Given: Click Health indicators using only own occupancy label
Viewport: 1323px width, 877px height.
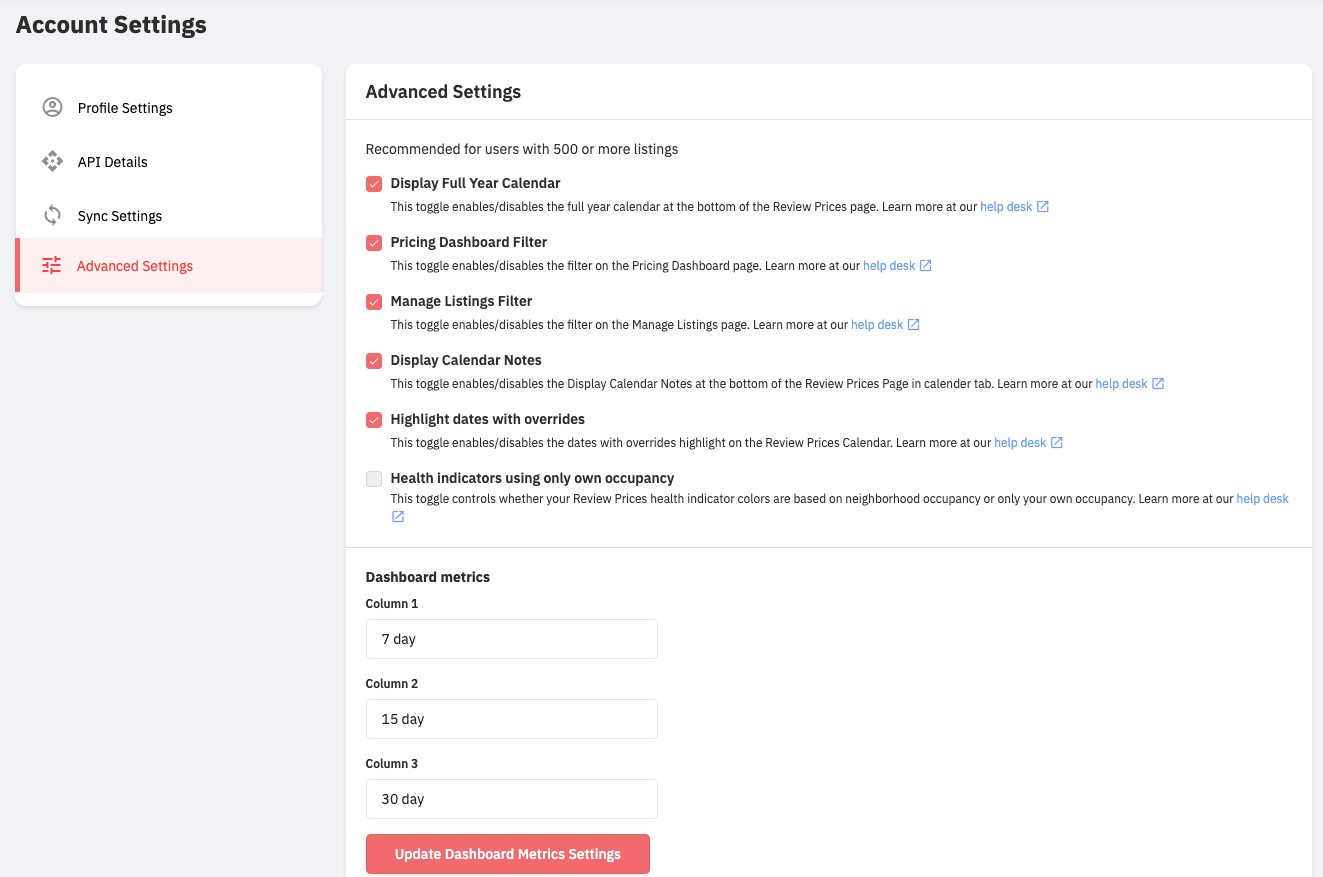Looking at the screenshot, I should pyautogui.click(x=532, y=478).
